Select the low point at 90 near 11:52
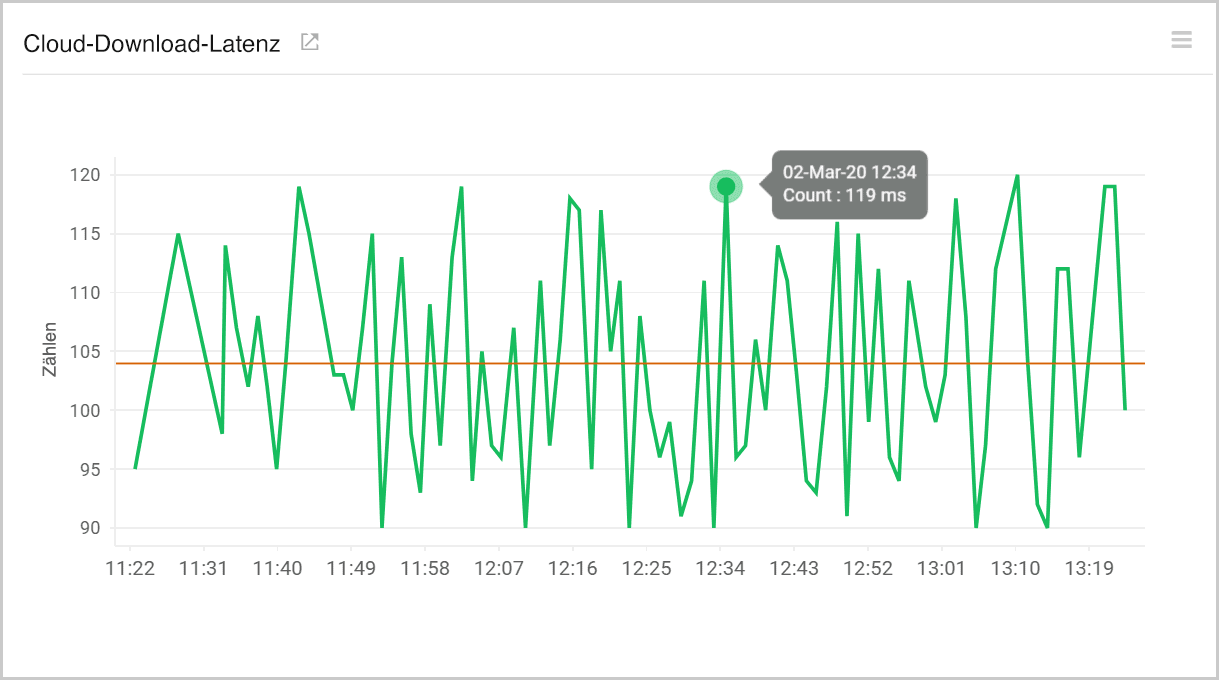Image resolution: width=1219 pixels, height=680 pixels. point(381,526)
